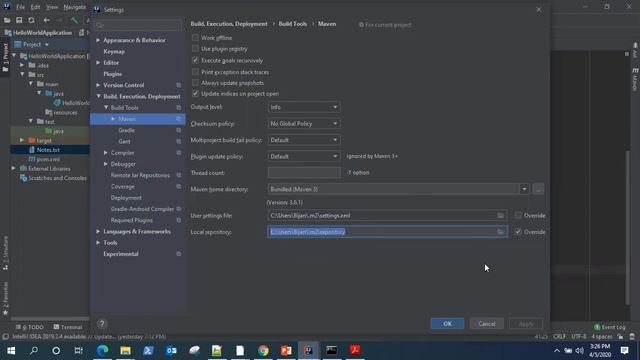This screenshot has height=360, width=640.
Task: Click the ellipsis button beside Maven home directory
Action: [x=538, y=189]
